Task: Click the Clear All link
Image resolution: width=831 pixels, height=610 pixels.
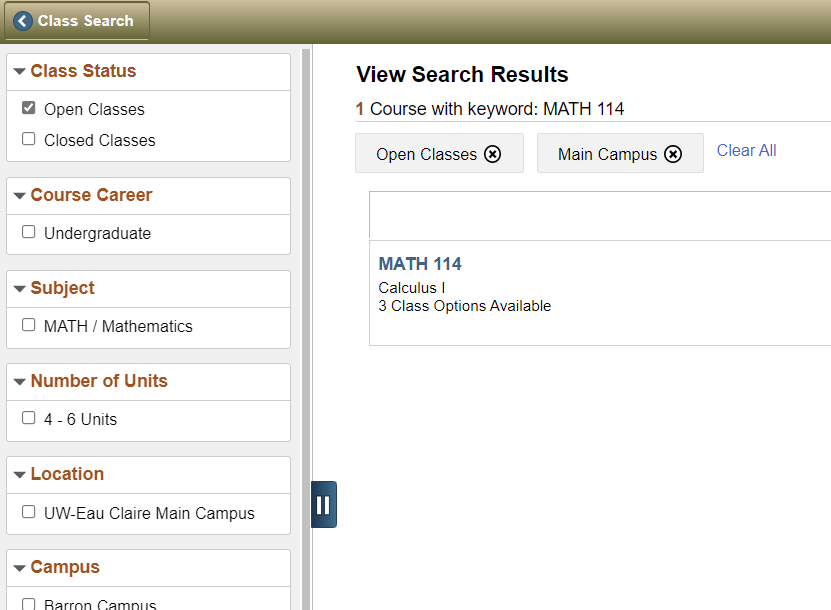Action: point(746,151)
